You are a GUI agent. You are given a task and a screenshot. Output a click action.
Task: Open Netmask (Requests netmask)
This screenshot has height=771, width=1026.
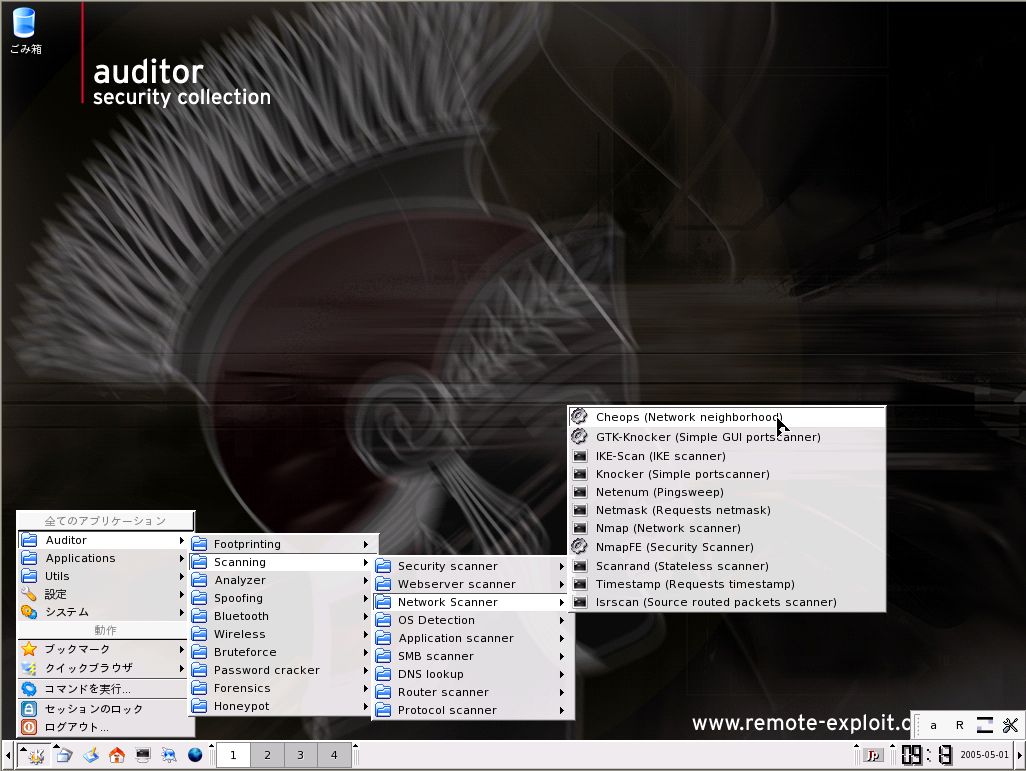(x=726, y=510)
